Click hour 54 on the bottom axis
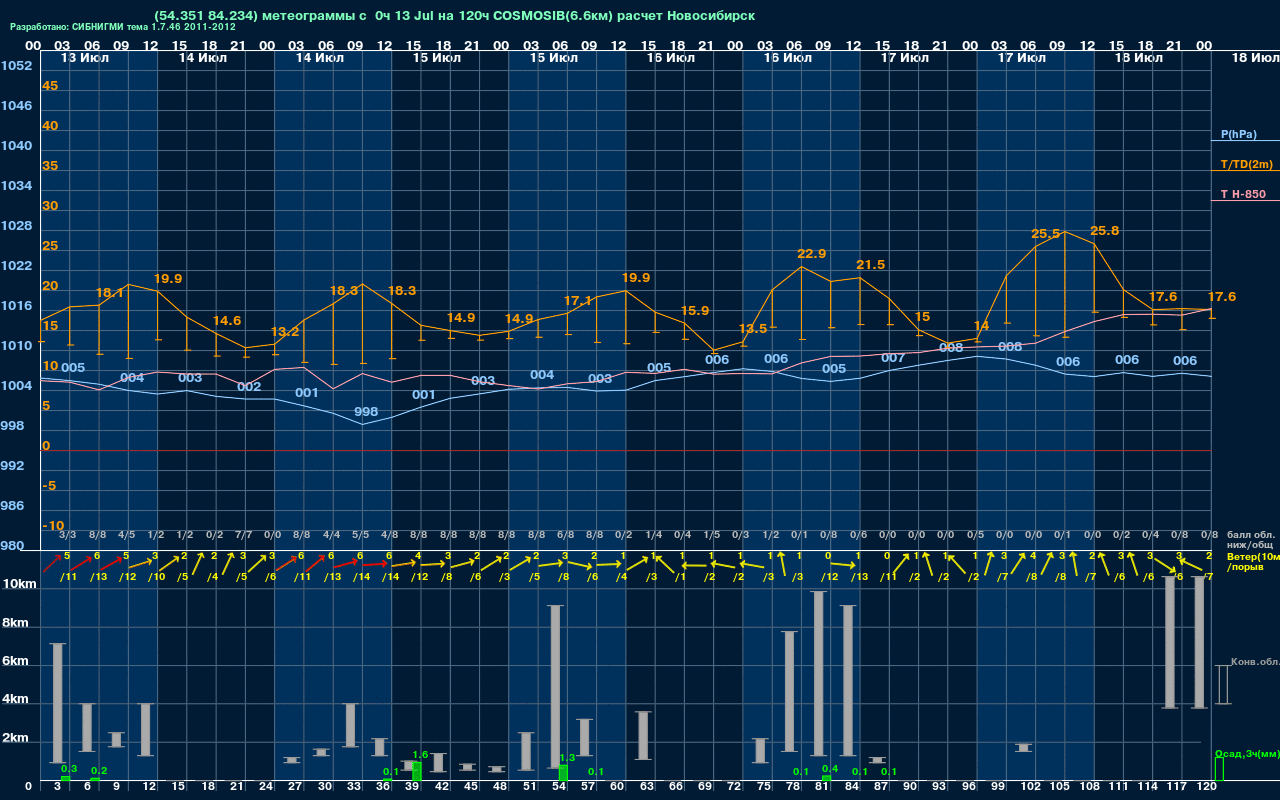Screen dimensions: 1280x800 pos(560,788)
